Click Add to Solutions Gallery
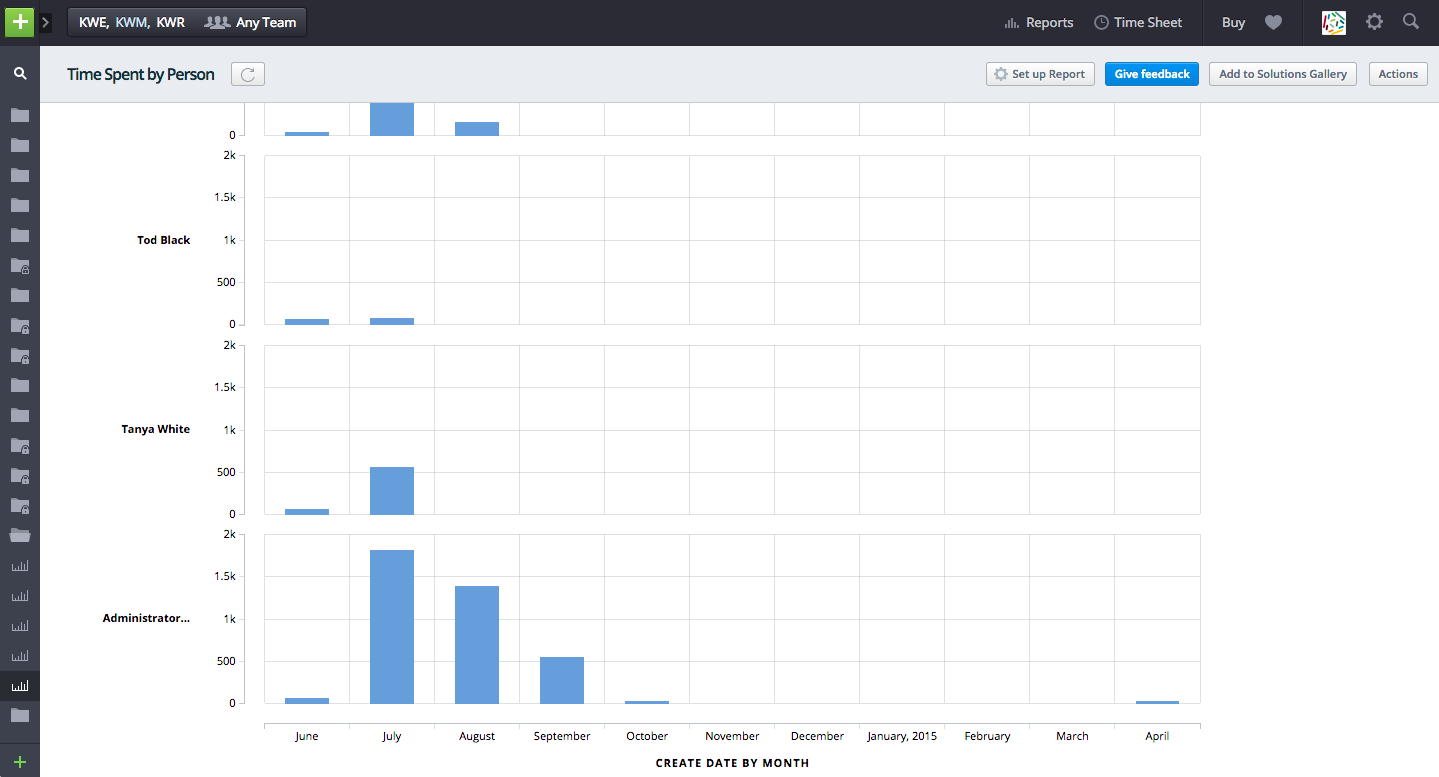Image resolution: width=1439 pixels, height=777 pixels. pos(1282,73)
